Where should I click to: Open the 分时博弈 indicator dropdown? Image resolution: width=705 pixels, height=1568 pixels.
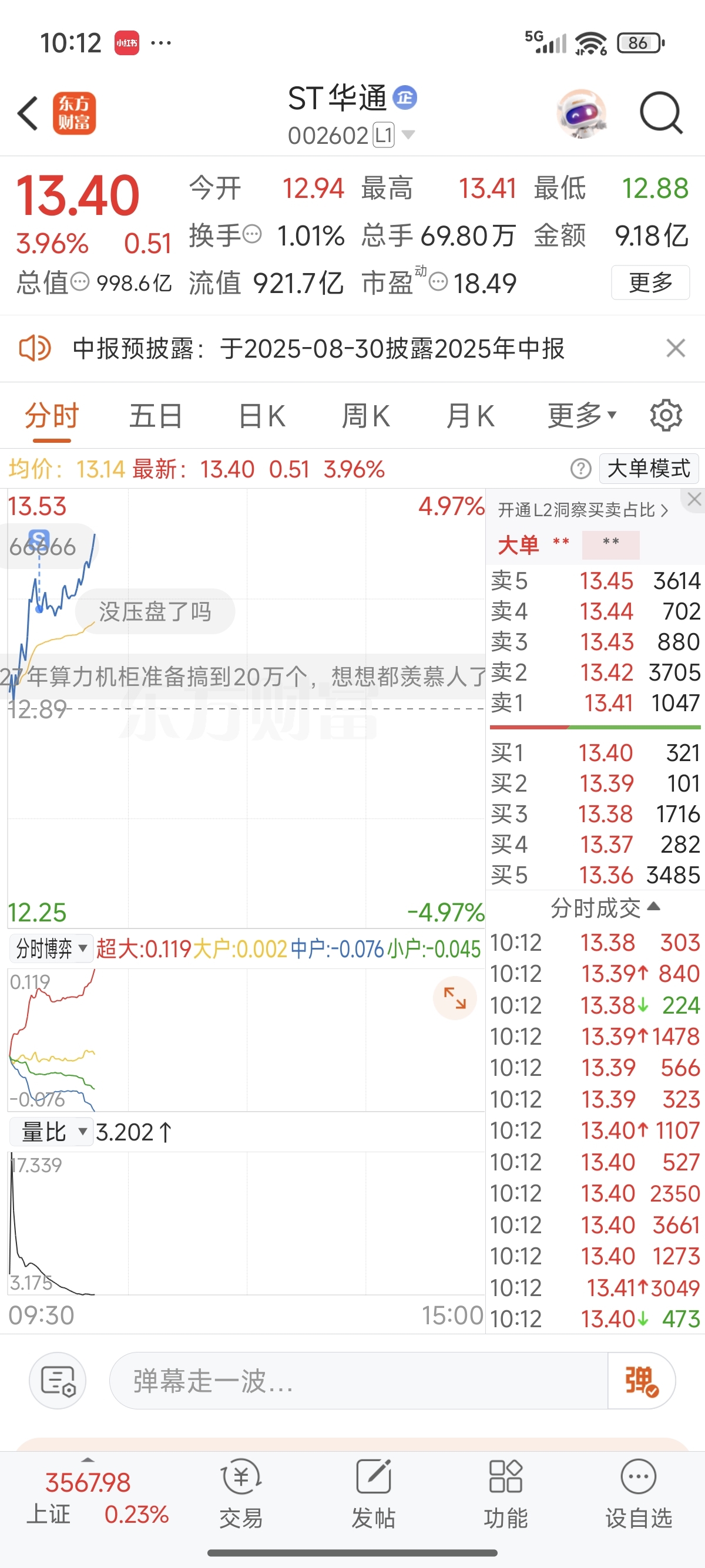[51, 948]
